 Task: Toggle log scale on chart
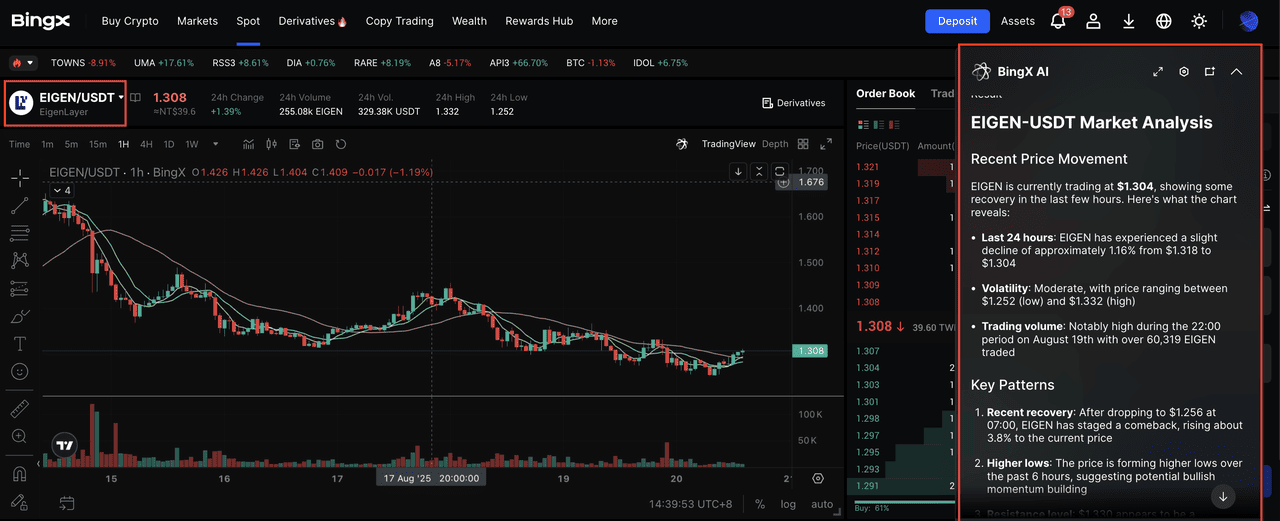(789, 504)
